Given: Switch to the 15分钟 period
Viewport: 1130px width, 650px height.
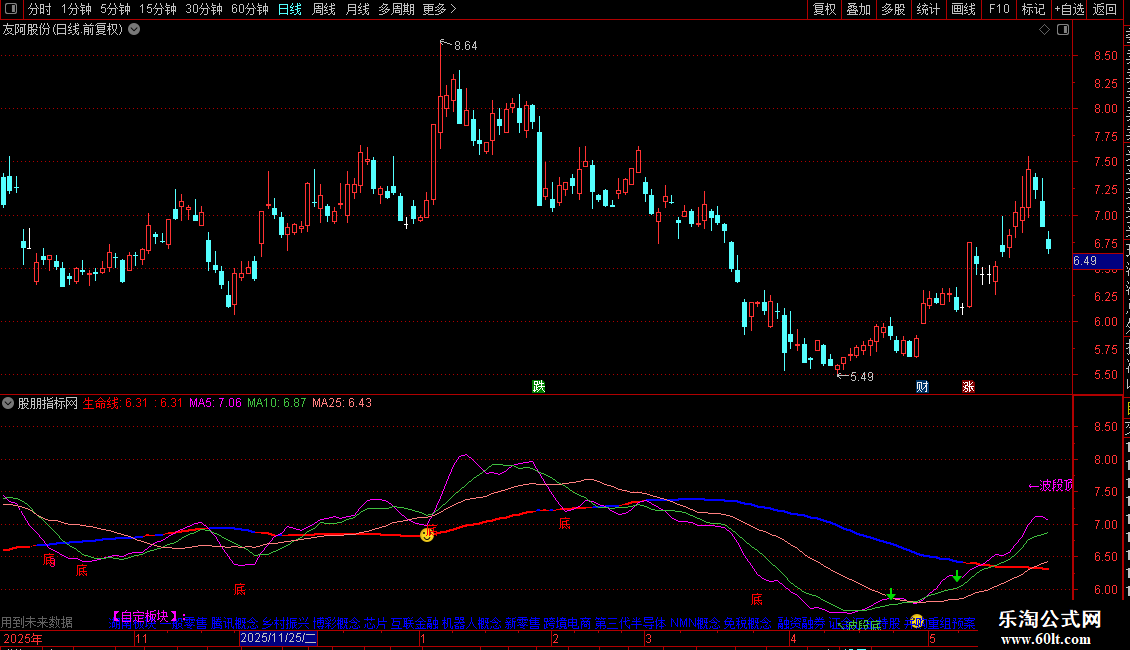Looking at the screenshot, I should coord(158,9).
